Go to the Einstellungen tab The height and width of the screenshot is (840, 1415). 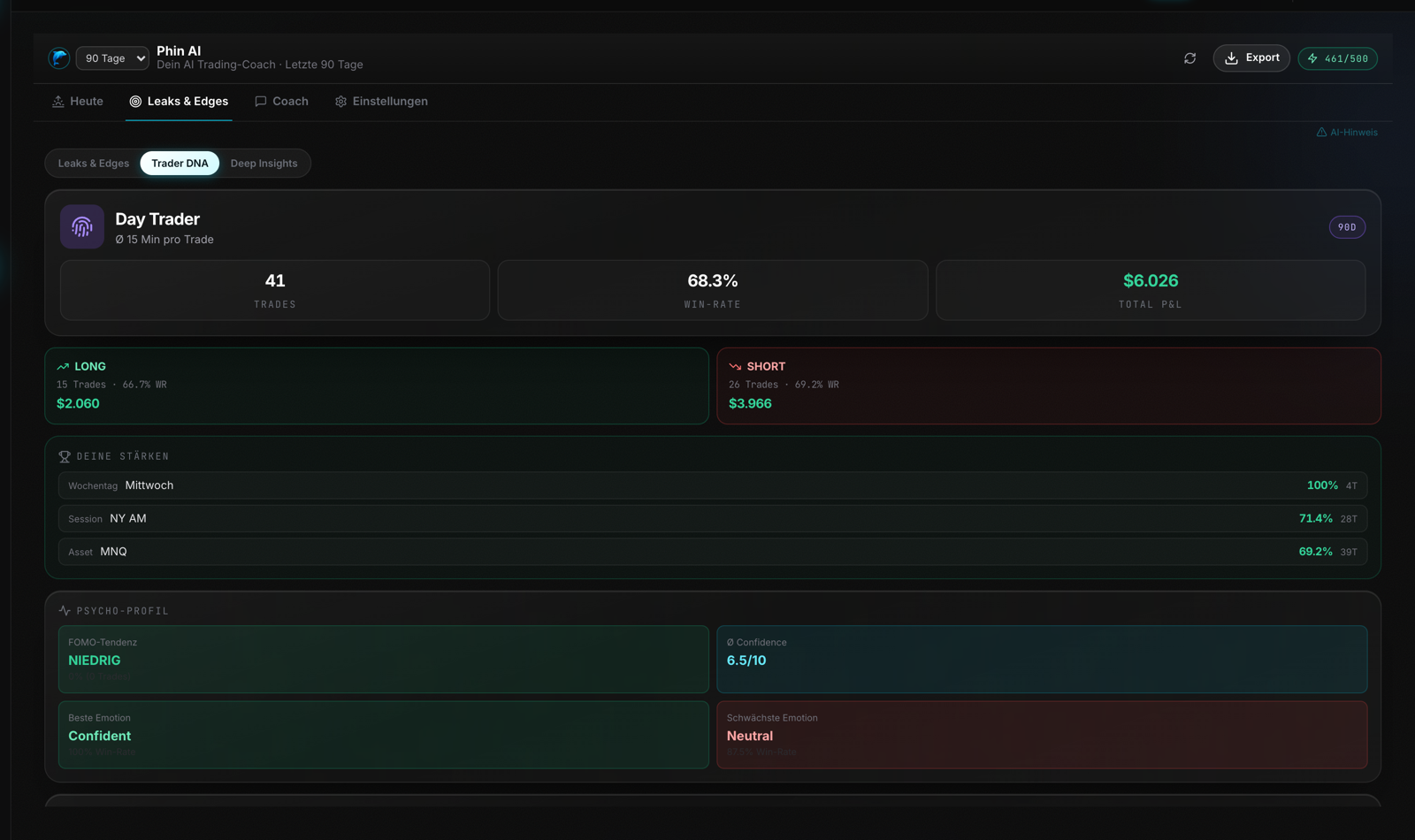click(x=381, y=102)
